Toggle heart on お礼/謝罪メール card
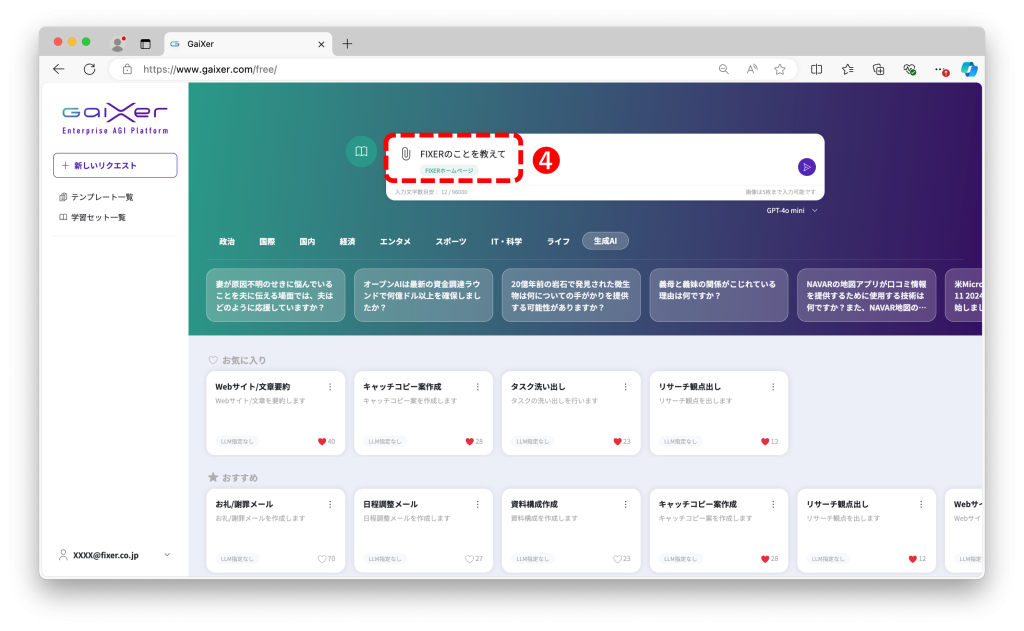This screenshot has height=631, width=1024. coord(322,559)
